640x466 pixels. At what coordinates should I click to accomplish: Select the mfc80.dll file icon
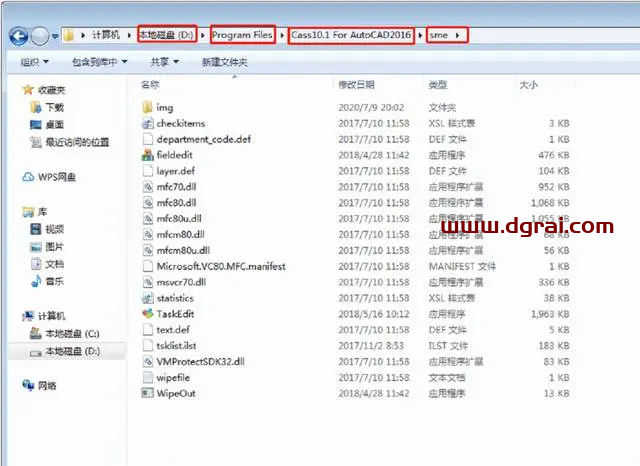click(147, 203)
